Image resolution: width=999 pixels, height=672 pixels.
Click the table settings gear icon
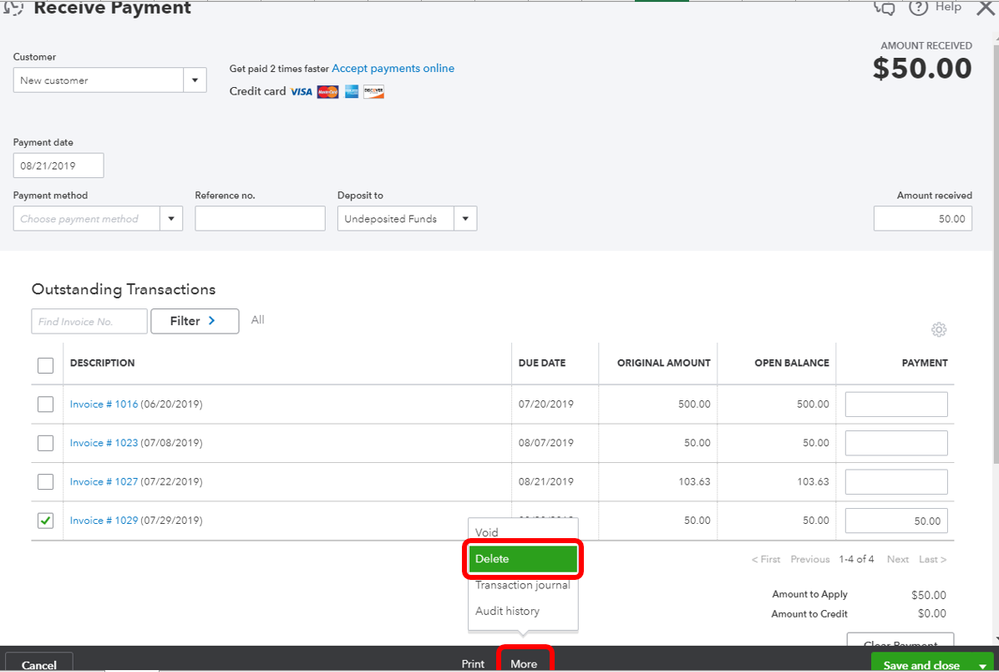click(x=938, y=329)
